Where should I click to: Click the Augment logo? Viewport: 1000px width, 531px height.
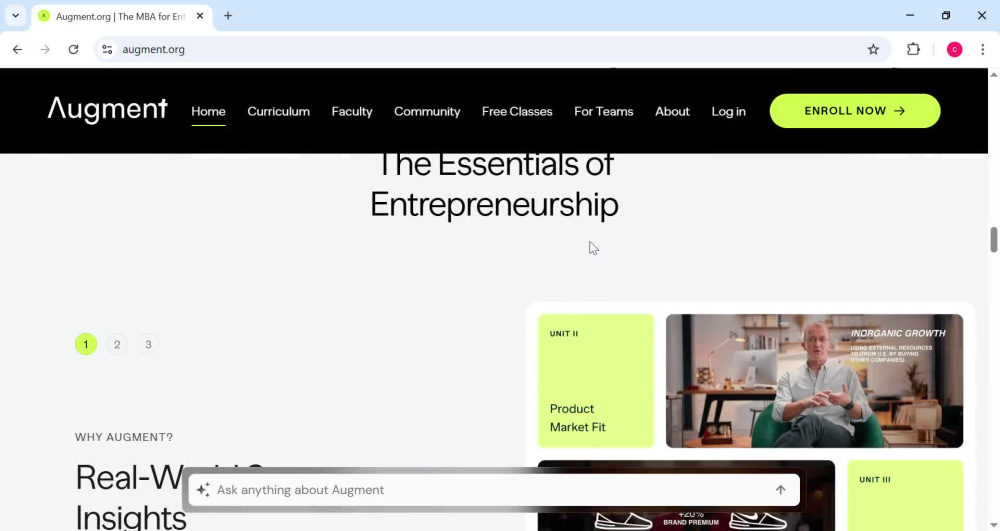[107, 110]
